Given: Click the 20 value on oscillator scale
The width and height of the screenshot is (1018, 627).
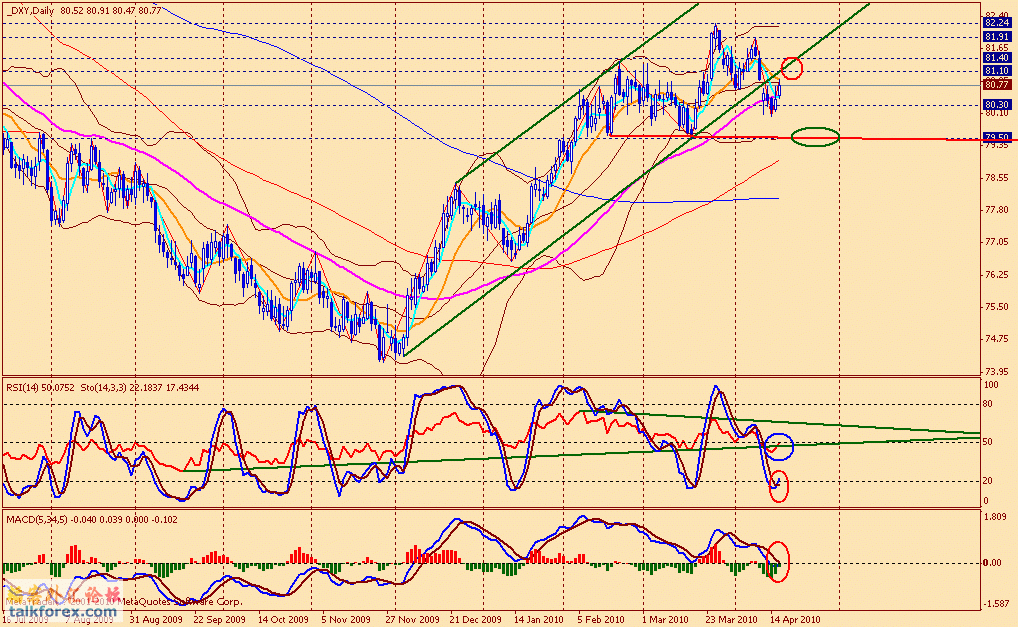Looking at the screenshot, I should pyautogui.click(x=988, y=481).
